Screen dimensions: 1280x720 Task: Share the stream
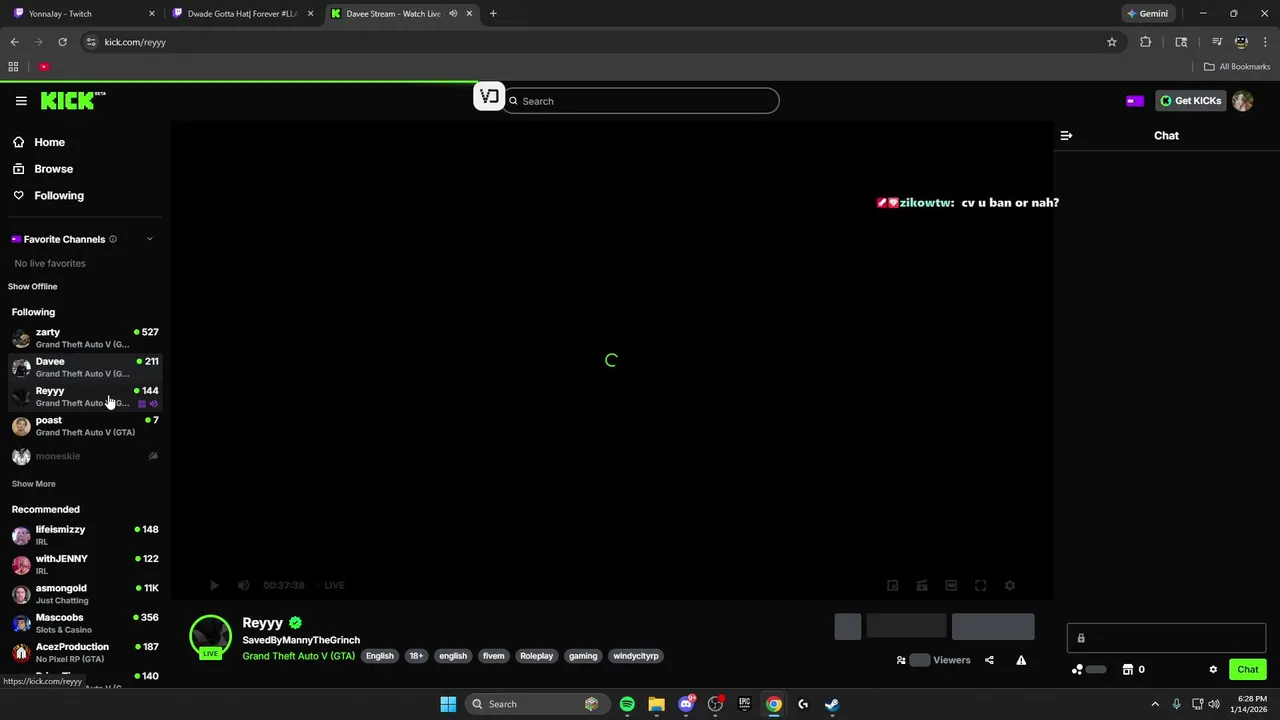coord(989,660)
